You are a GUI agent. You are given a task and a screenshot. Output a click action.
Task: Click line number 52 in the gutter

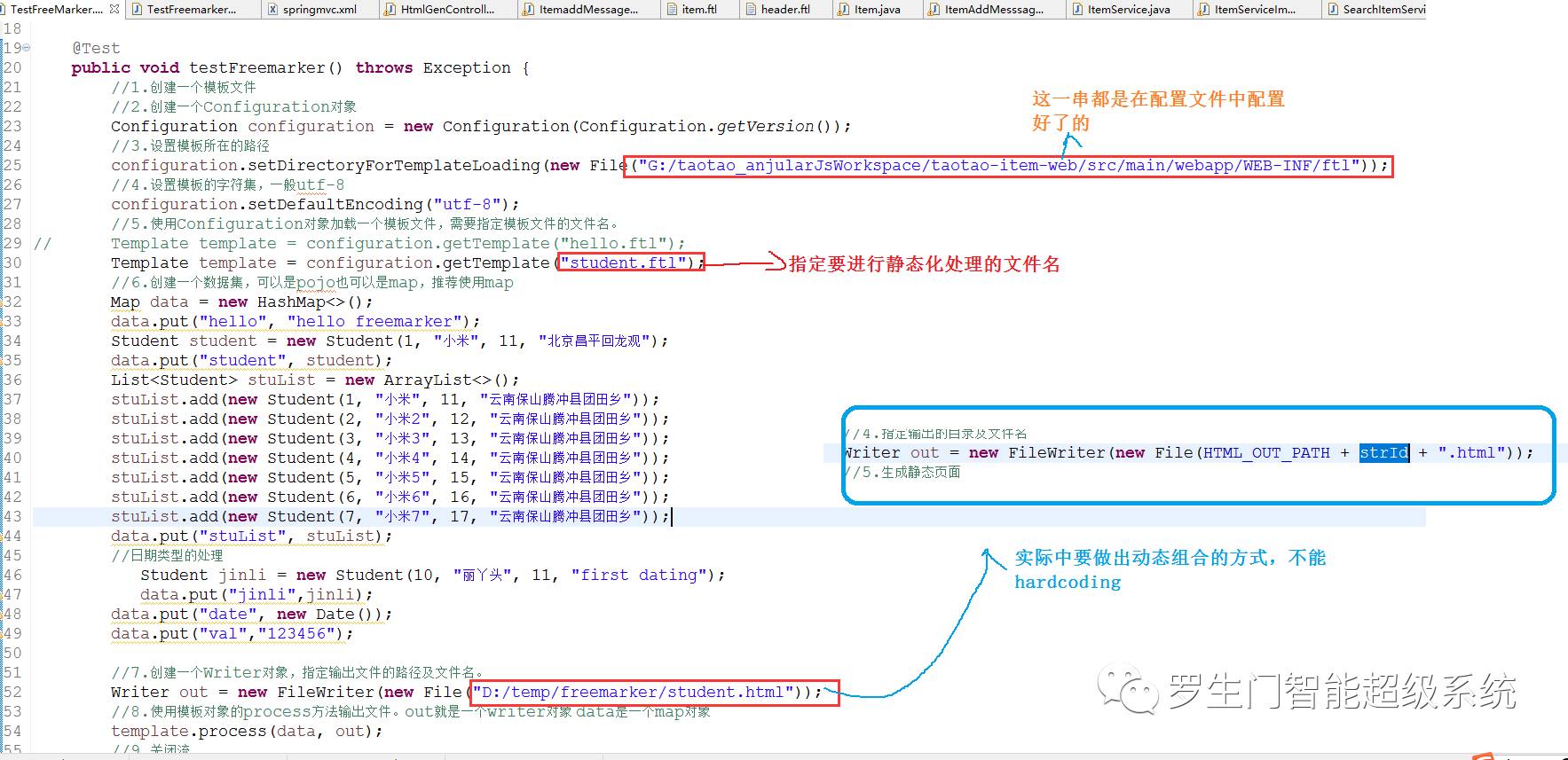click(12, 692)
